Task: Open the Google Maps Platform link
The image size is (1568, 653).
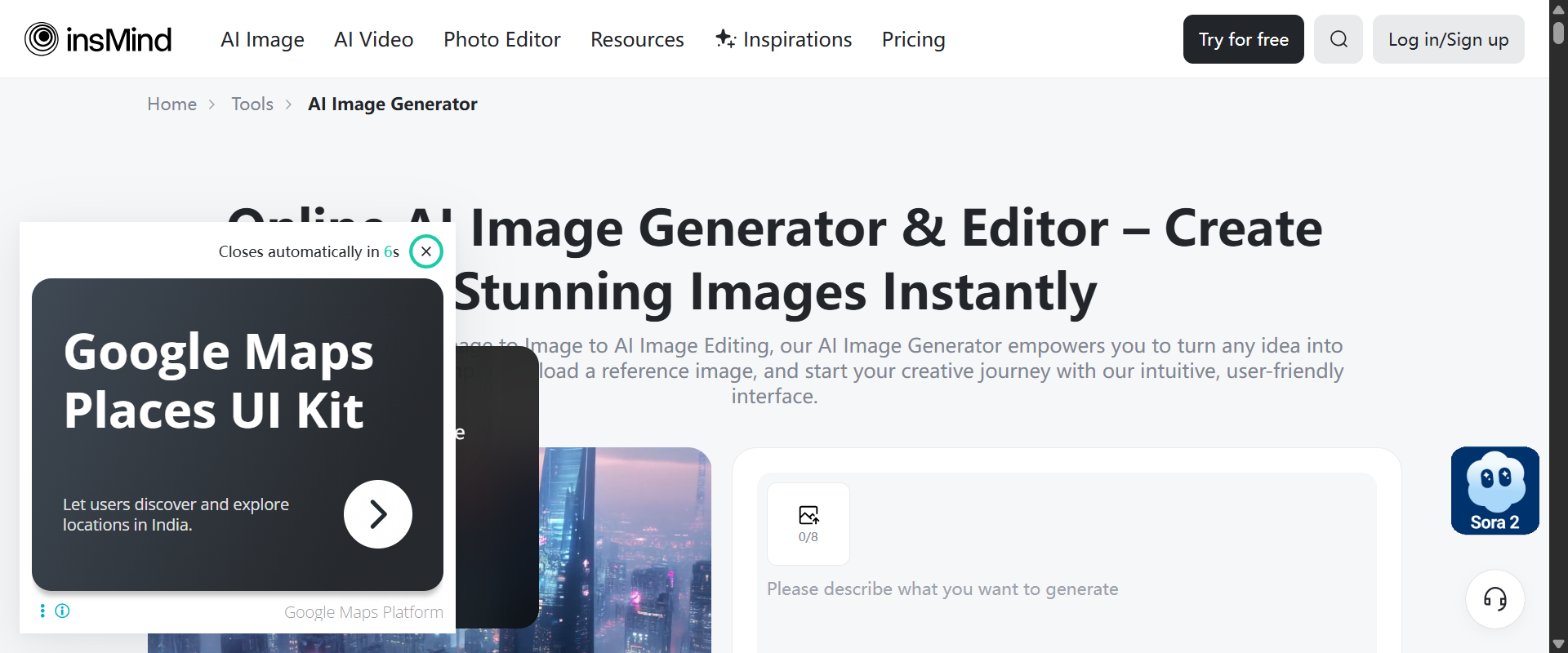Action: [363, 612]
